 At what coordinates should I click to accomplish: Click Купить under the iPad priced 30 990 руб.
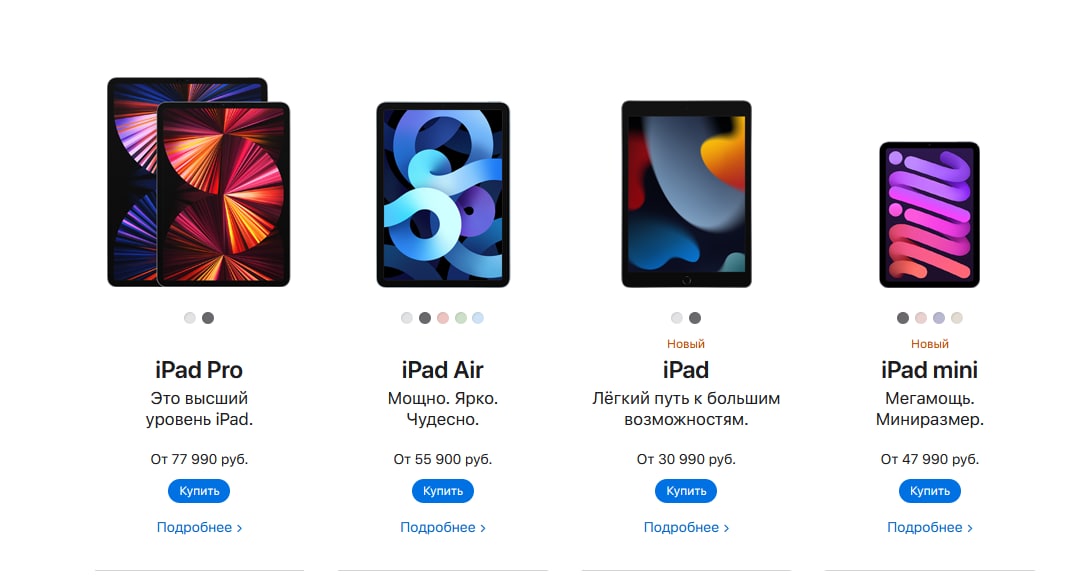(686, 491)
